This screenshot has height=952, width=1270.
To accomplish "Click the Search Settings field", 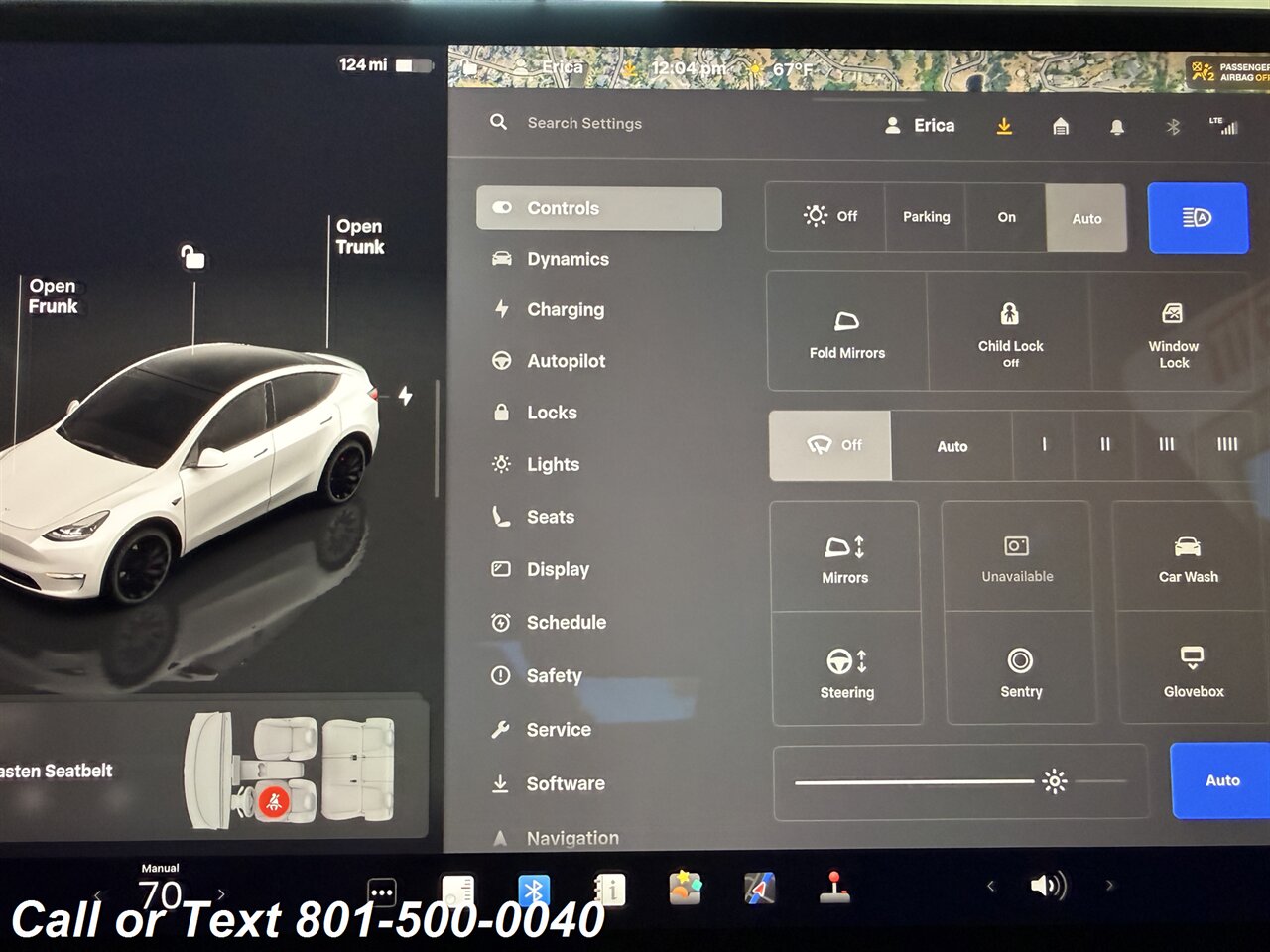I will coord(583,123).
